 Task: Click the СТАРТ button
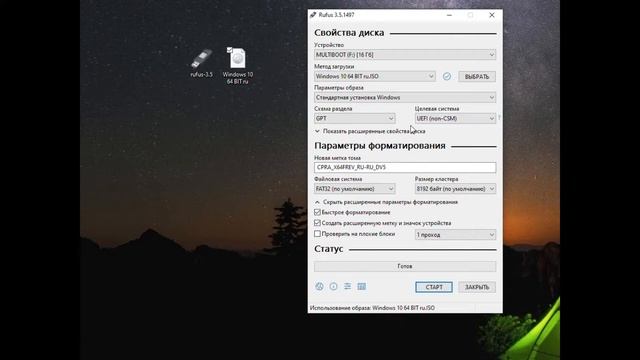[x=434, y=287]
